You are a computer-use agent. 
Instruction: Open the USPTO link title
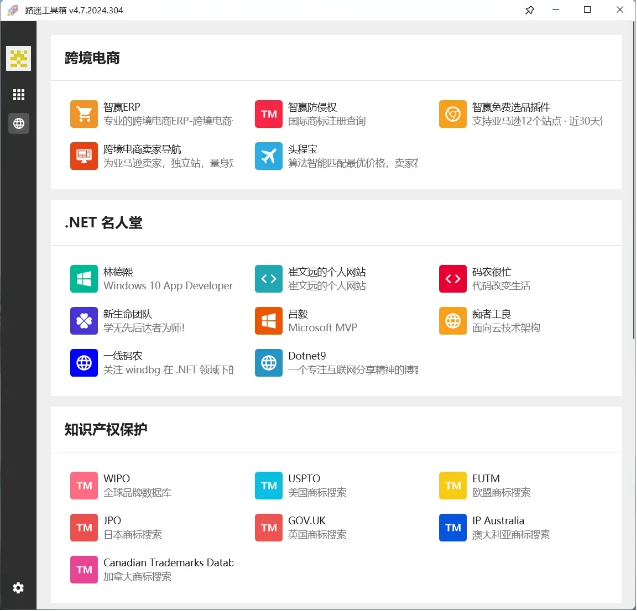304,479
